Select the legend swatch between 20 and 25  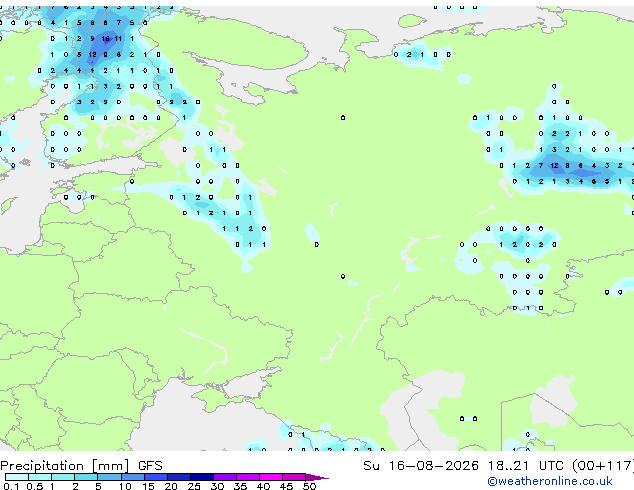pyautogui.click(x=178, y=477)
